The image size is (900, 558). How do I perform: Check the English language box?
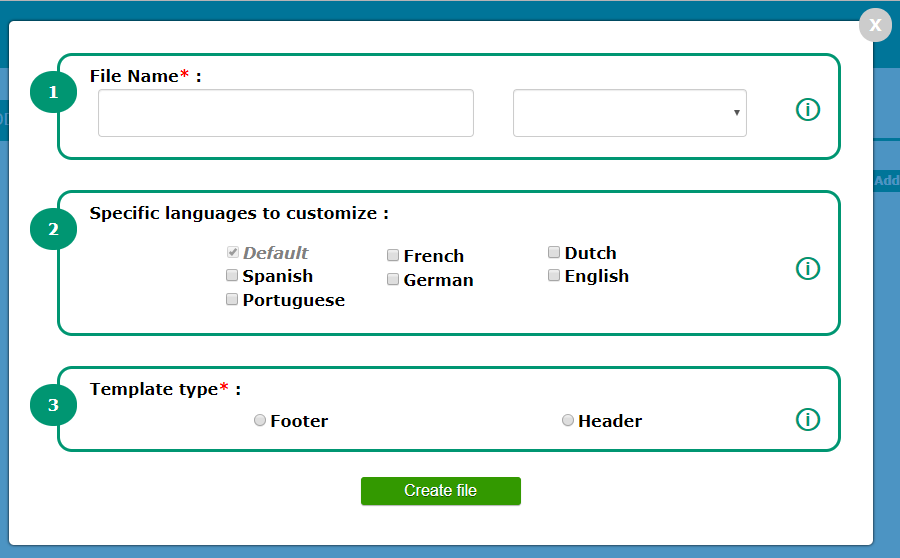coord(554,276)
